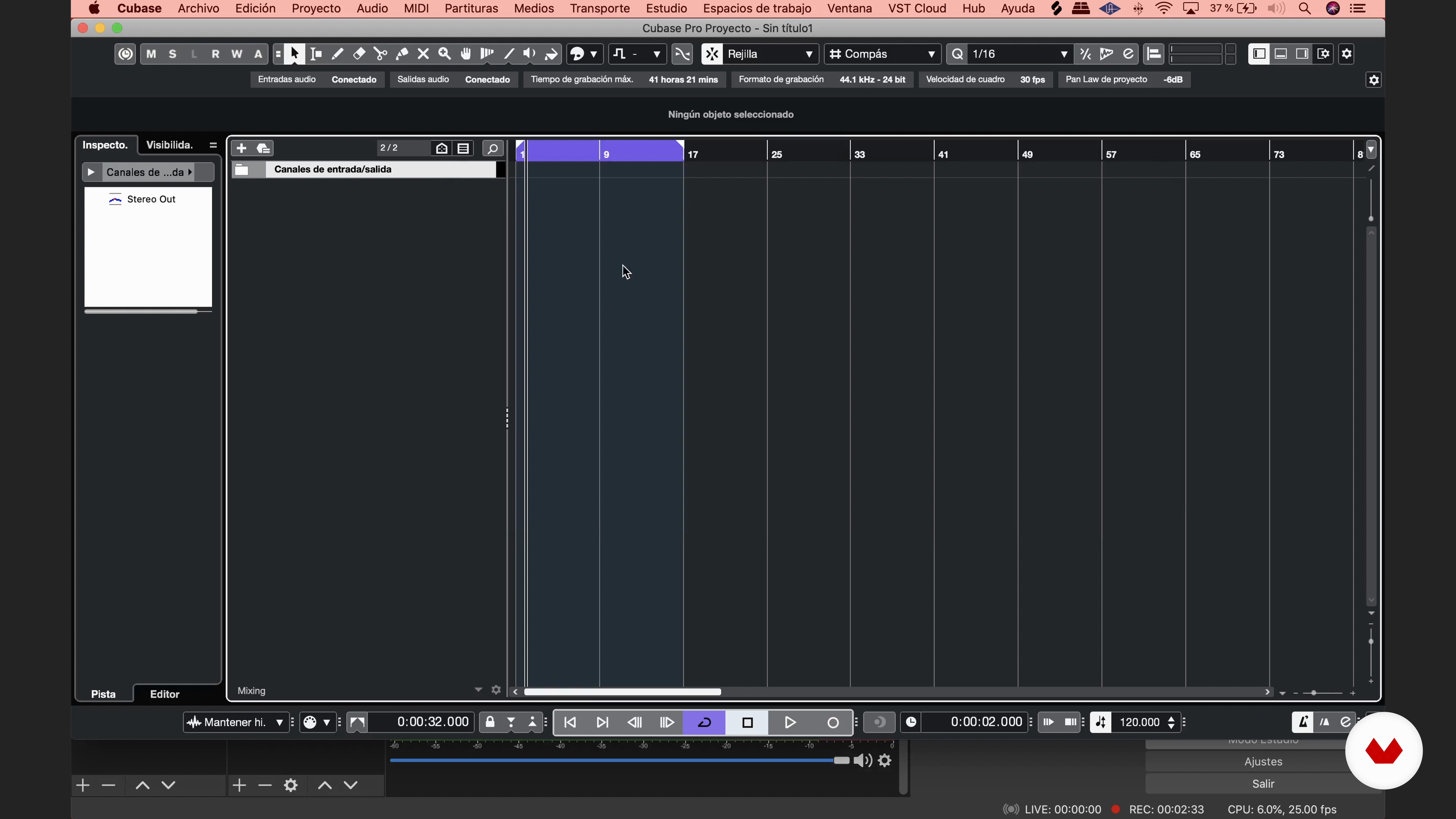Open the snap to zero crossing dropdown
Screen dimensions: 1456x819
click(637, 54)
